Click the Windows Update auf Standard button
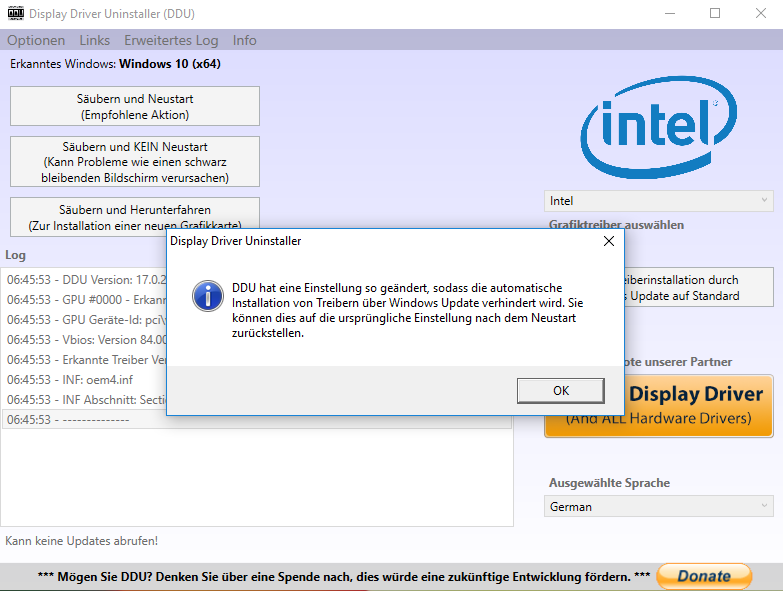Viewport: 783px width, 591px height. 698,288
